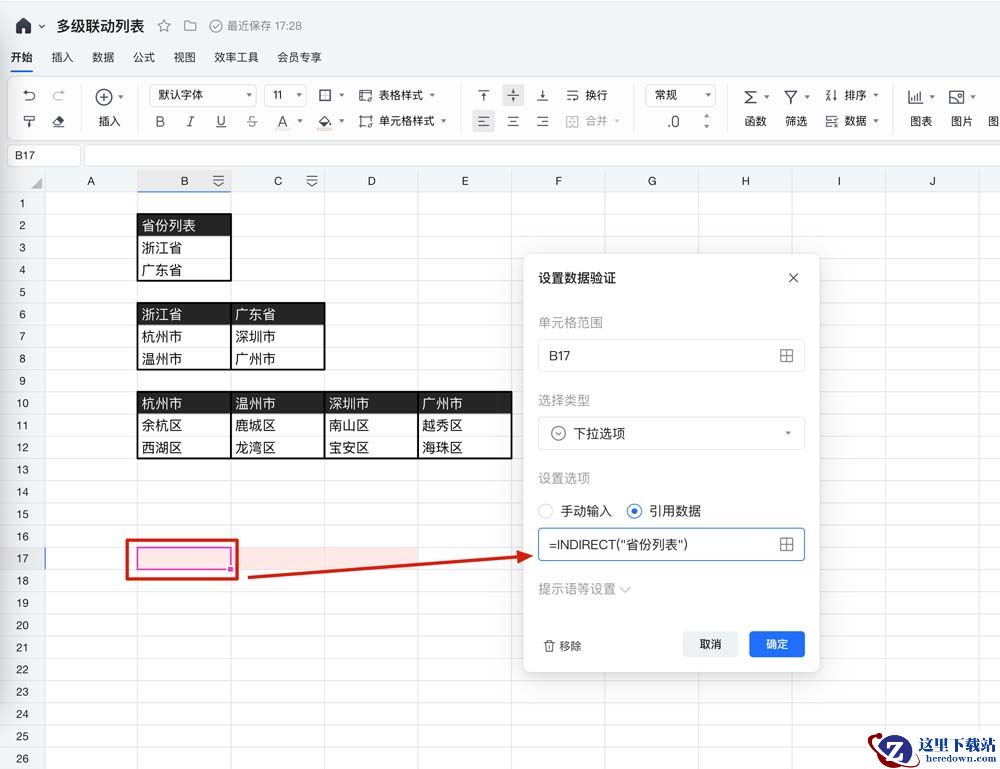Open the 效率工具 tab
The width and height of the screenshot is (1000, 769).
(236, 58)
